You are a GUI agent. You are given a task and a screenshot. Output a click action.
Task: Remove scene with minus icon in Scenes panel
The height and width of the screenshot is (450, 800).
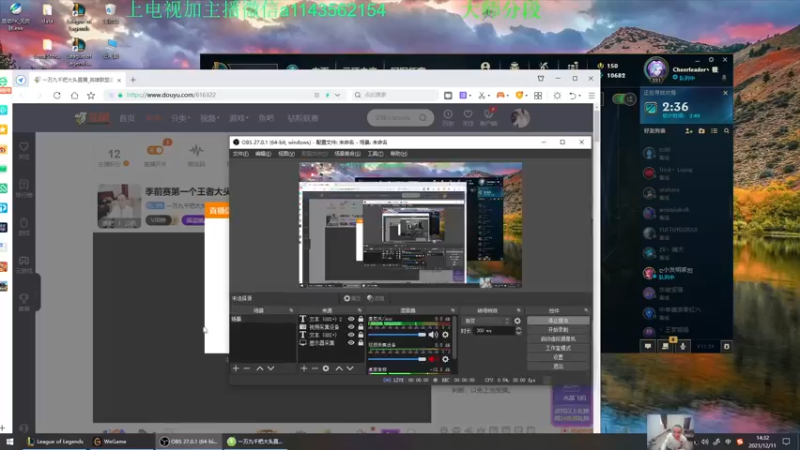point(247,368)
